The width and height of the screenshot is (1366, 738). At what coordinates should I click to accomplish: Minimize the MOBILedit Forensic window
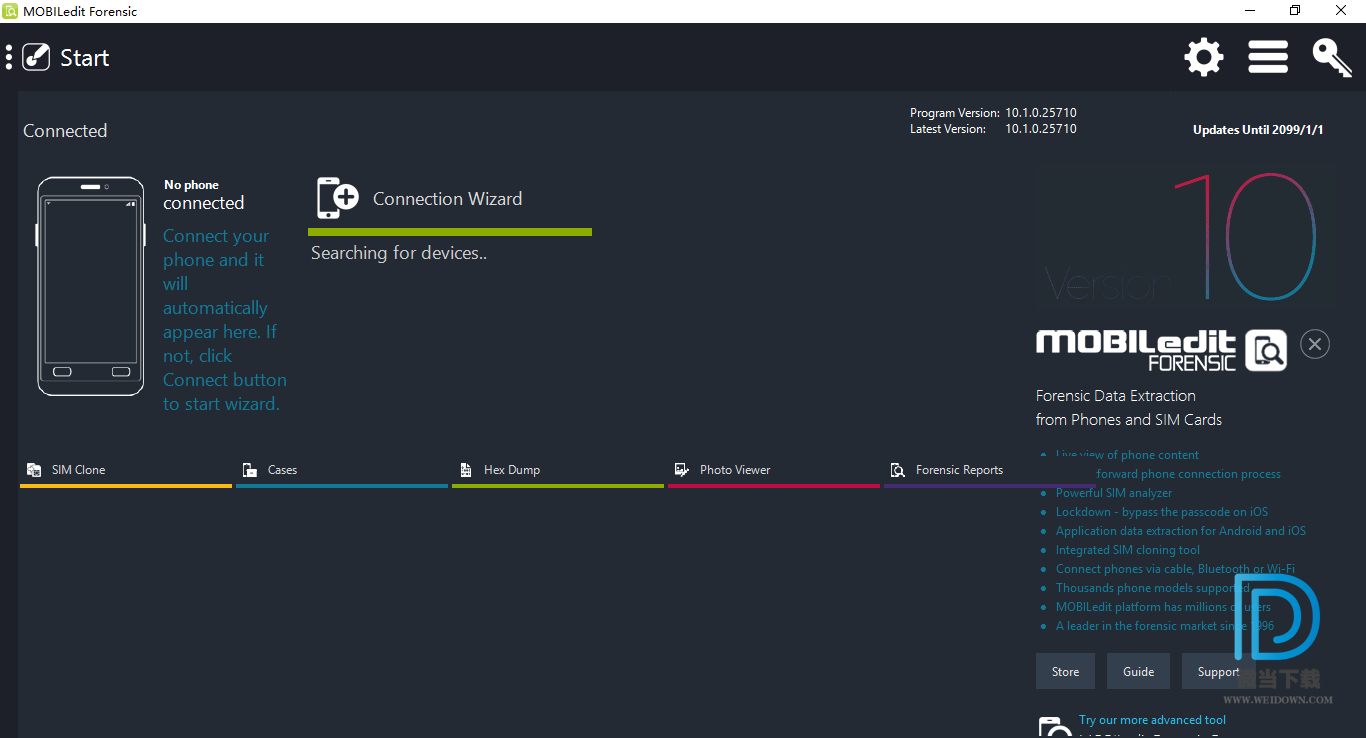point(1249,11)
